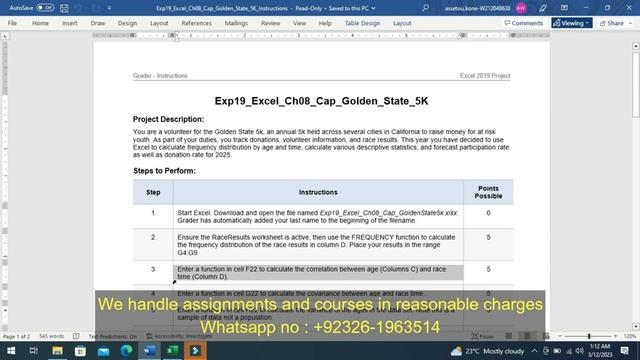Open Ribbon Display Options icon
Screen dimensions: 640x360
[x=564, y=8]
